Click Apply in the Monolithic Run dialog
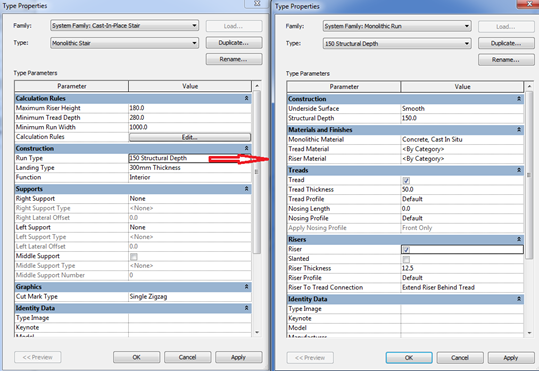The image size is (539, 371). [x=511, y=358]
